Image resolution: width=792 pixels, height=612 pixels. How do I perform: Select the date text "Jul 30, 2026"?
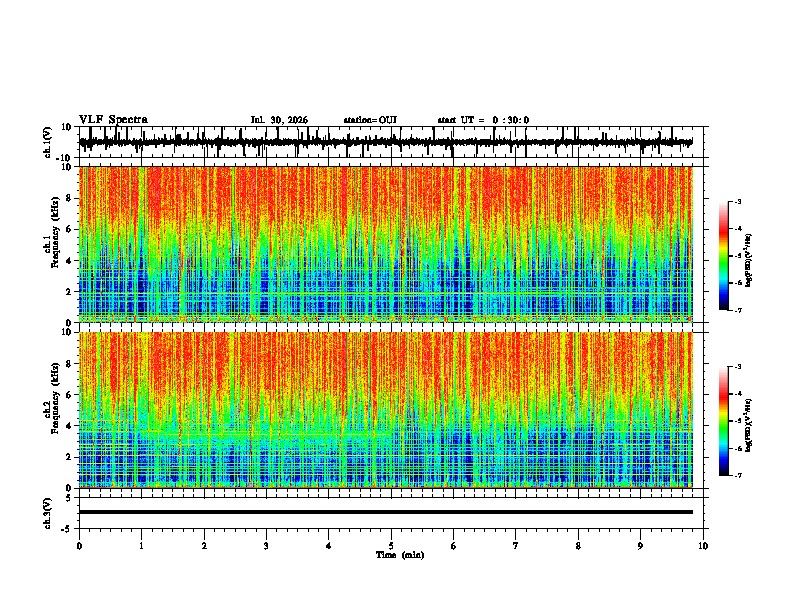point(279,120)
